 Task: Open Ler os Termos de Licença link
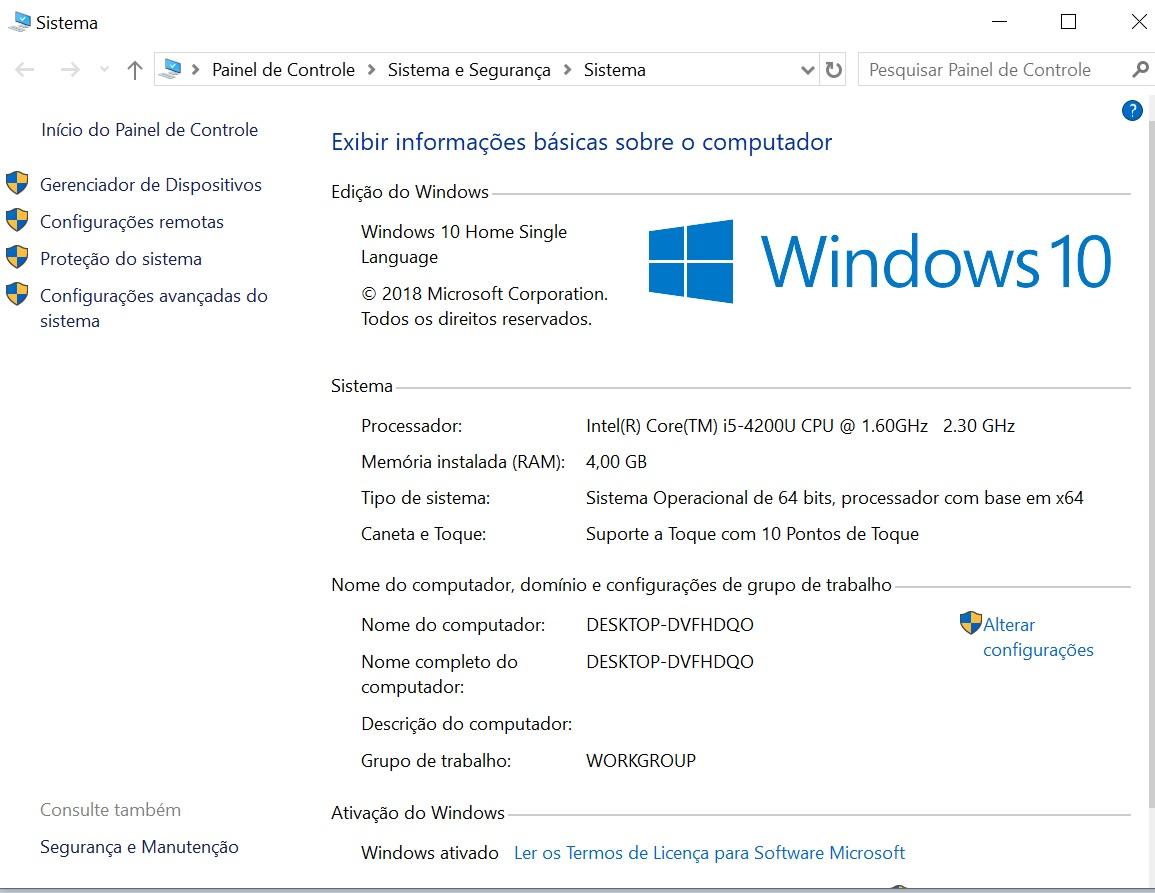pos(709,852)
